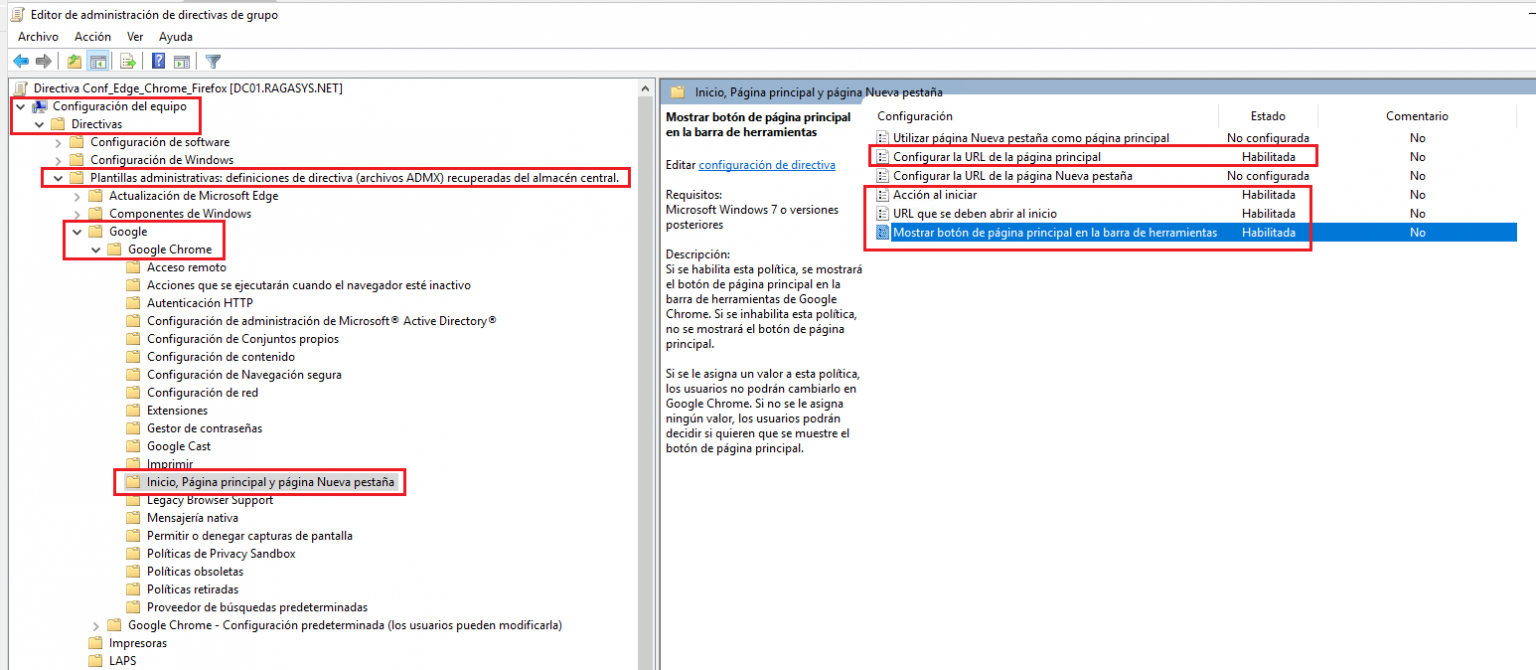
Task: Click the Filter funnel icon
Action: [x=212, y=60]
